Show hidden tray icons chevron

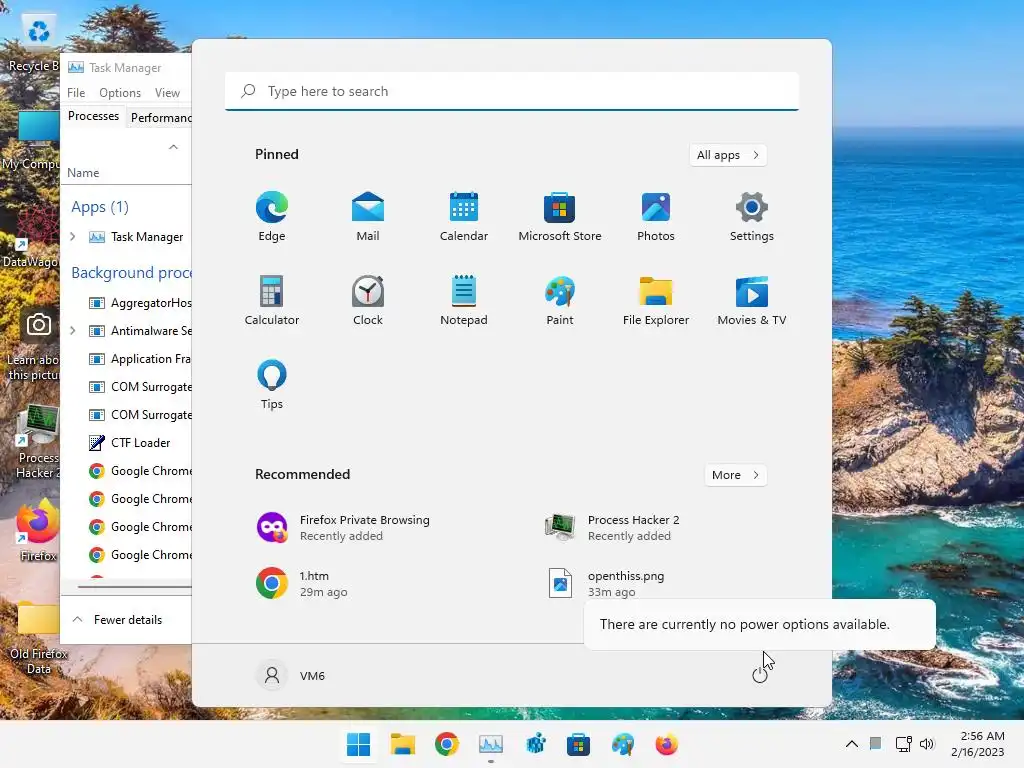[852, 744]
